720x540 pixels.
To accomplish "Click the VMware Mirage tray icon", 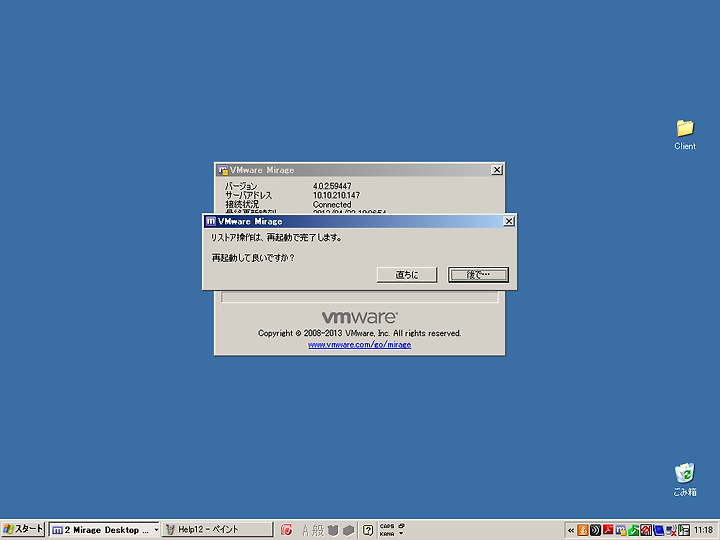I will pyautogui.click(x=621, y=530).
